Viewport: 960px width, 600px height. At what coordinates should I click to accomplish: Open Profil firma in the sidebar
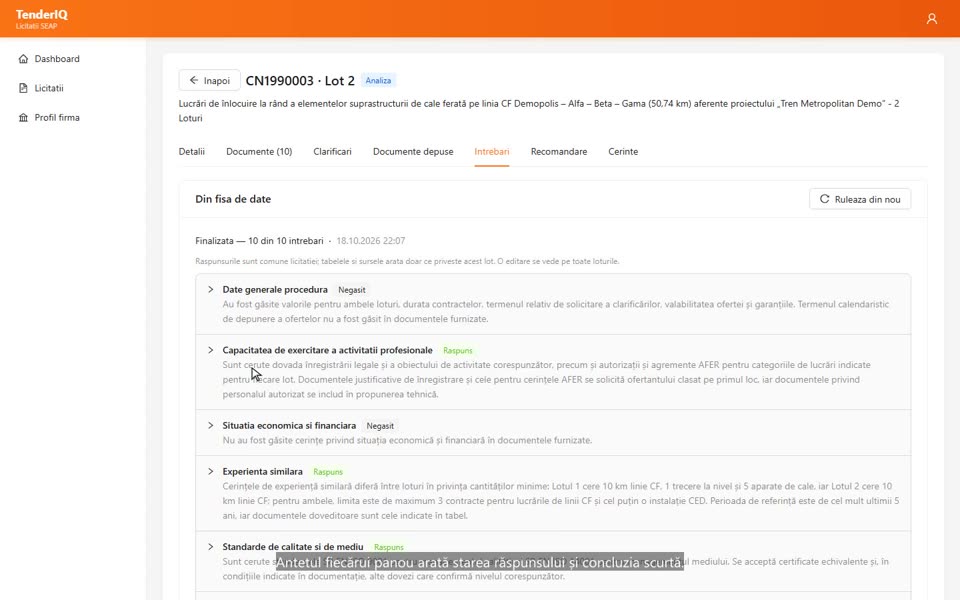57,118
